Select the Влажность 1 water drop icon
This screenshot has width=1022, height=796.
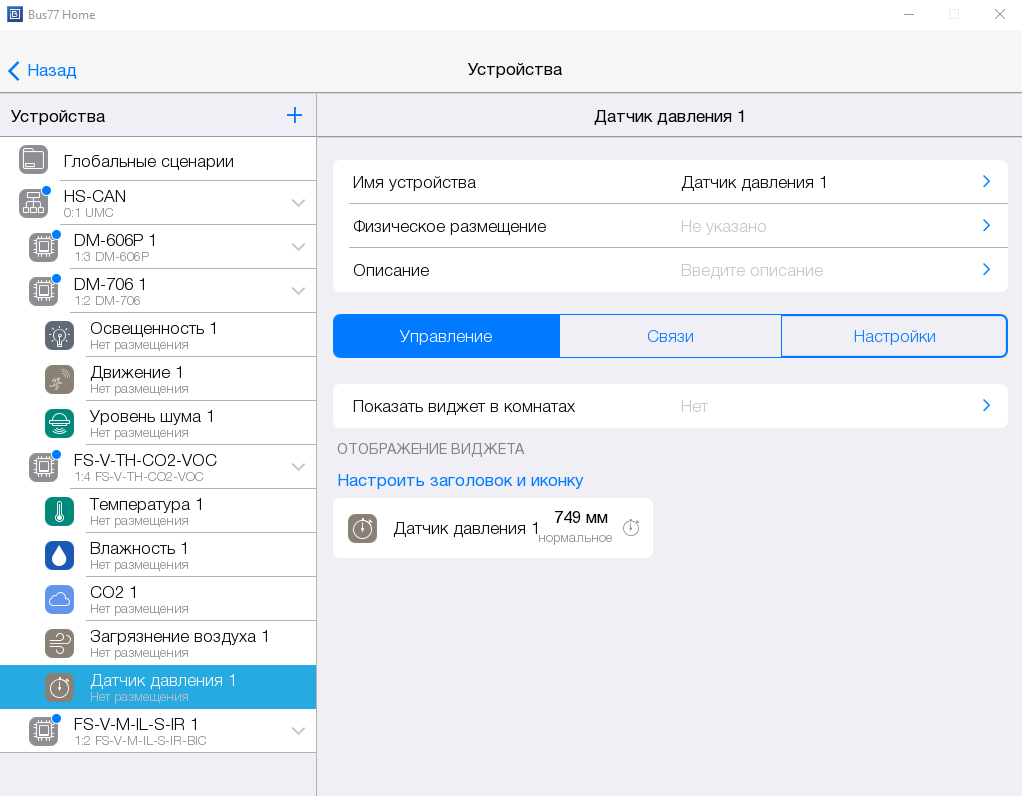59,555
